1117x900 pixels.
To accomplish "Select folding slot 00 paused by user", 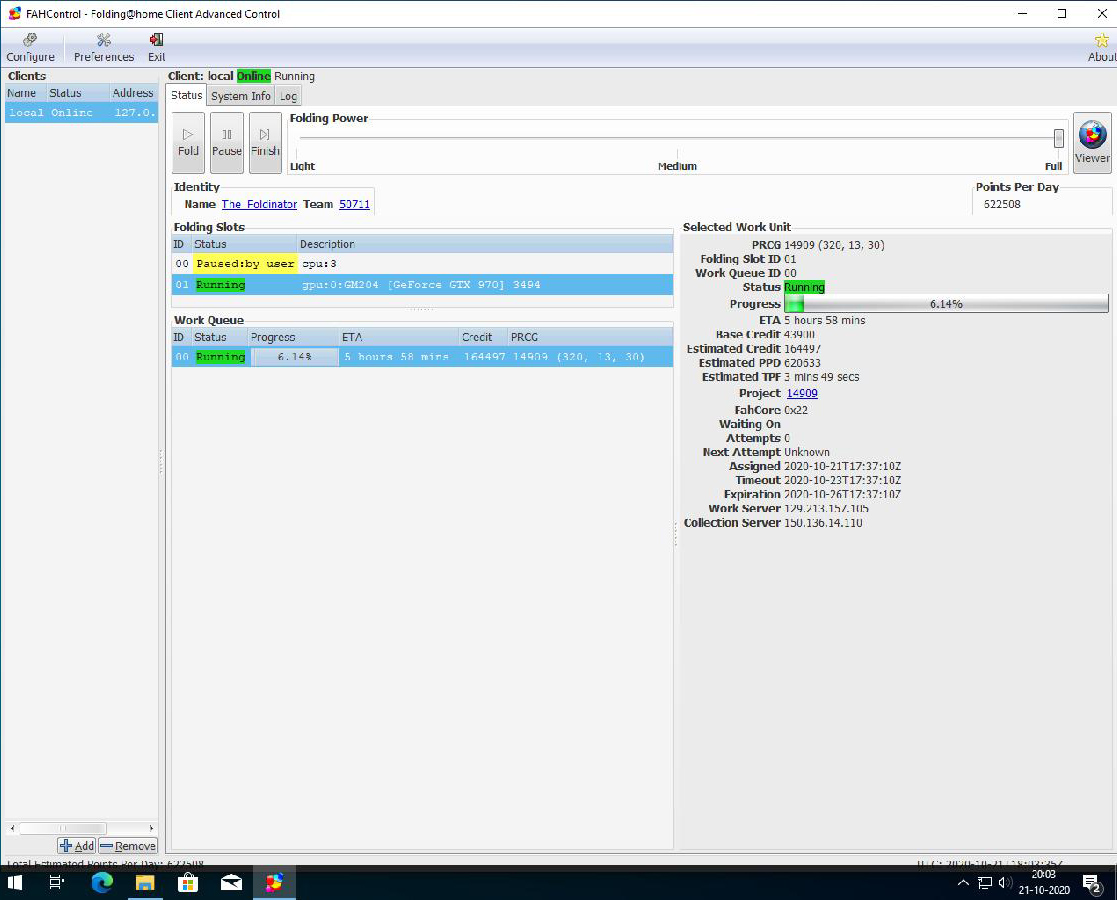I will click(x=422, y=264).
